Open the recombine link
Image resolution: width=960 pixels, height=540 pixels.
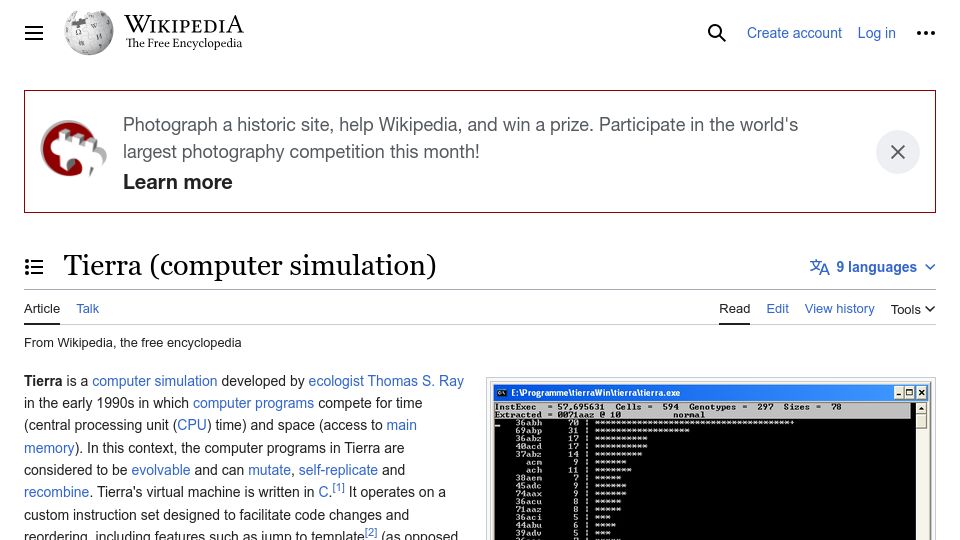(56, 492)
